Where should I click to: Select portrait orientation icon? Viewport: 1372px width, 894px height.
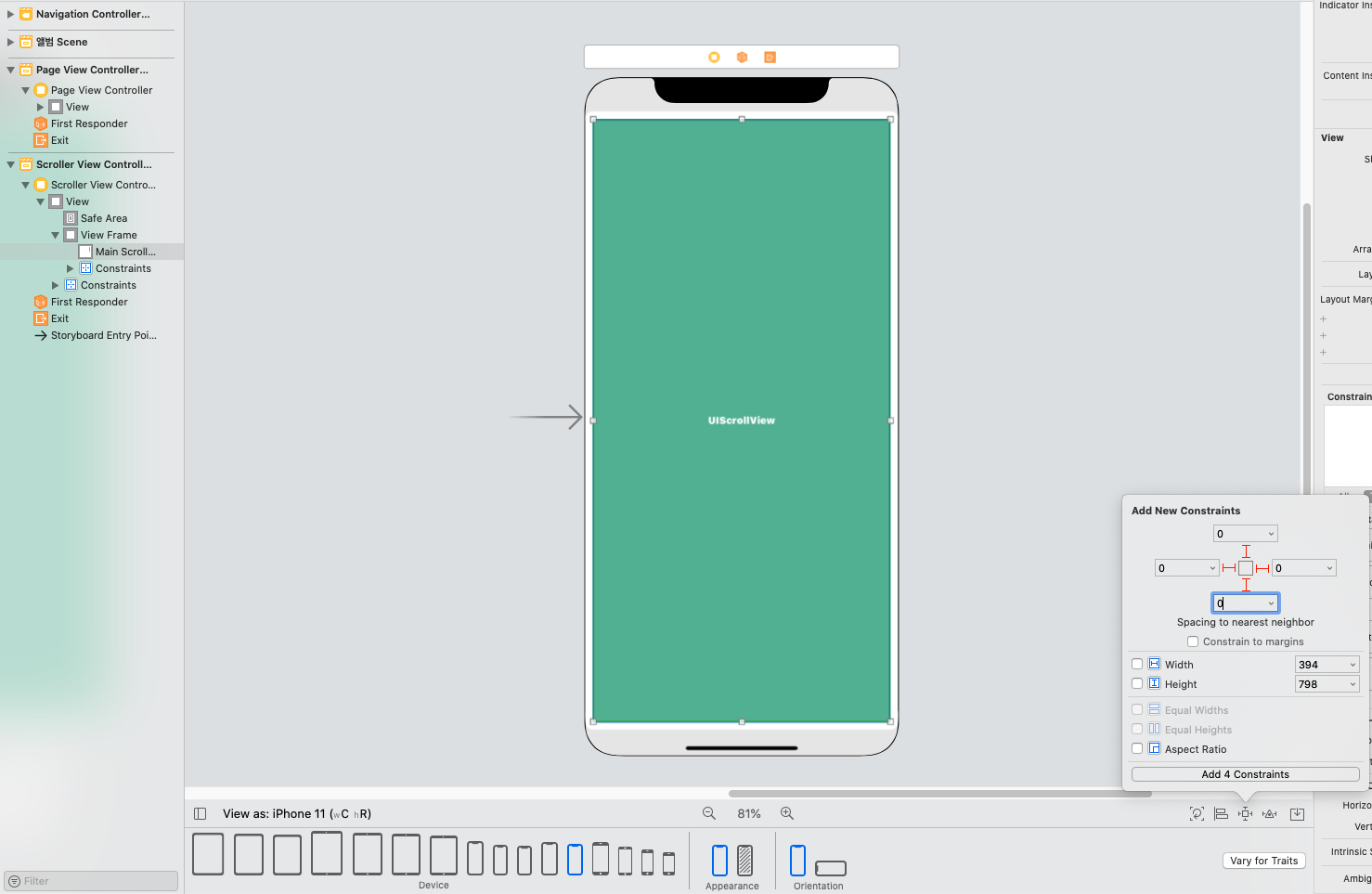(x=798, y=861)
